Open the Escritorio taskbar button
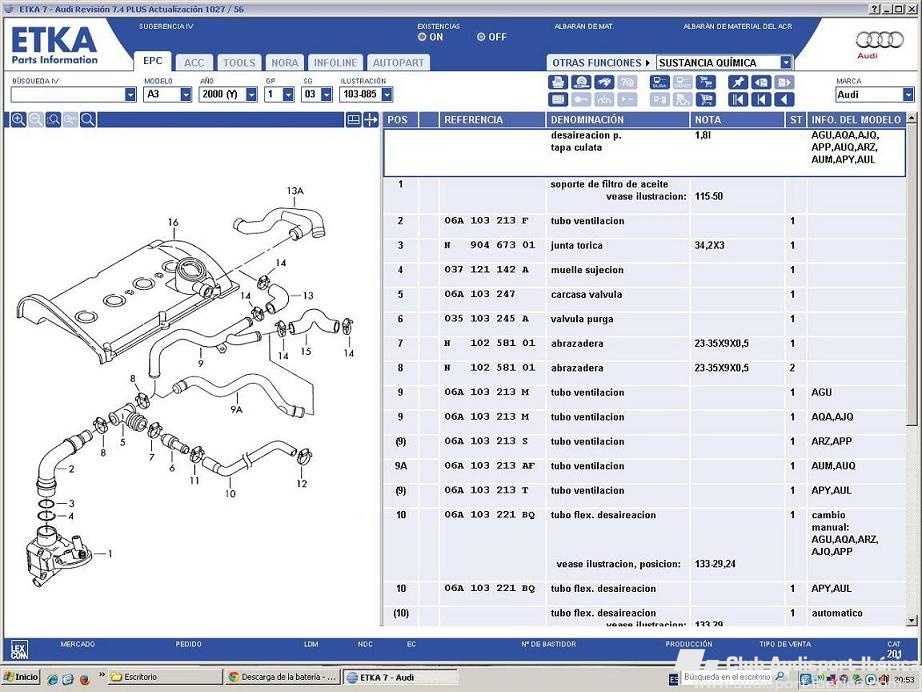 [x=165, y=677]
